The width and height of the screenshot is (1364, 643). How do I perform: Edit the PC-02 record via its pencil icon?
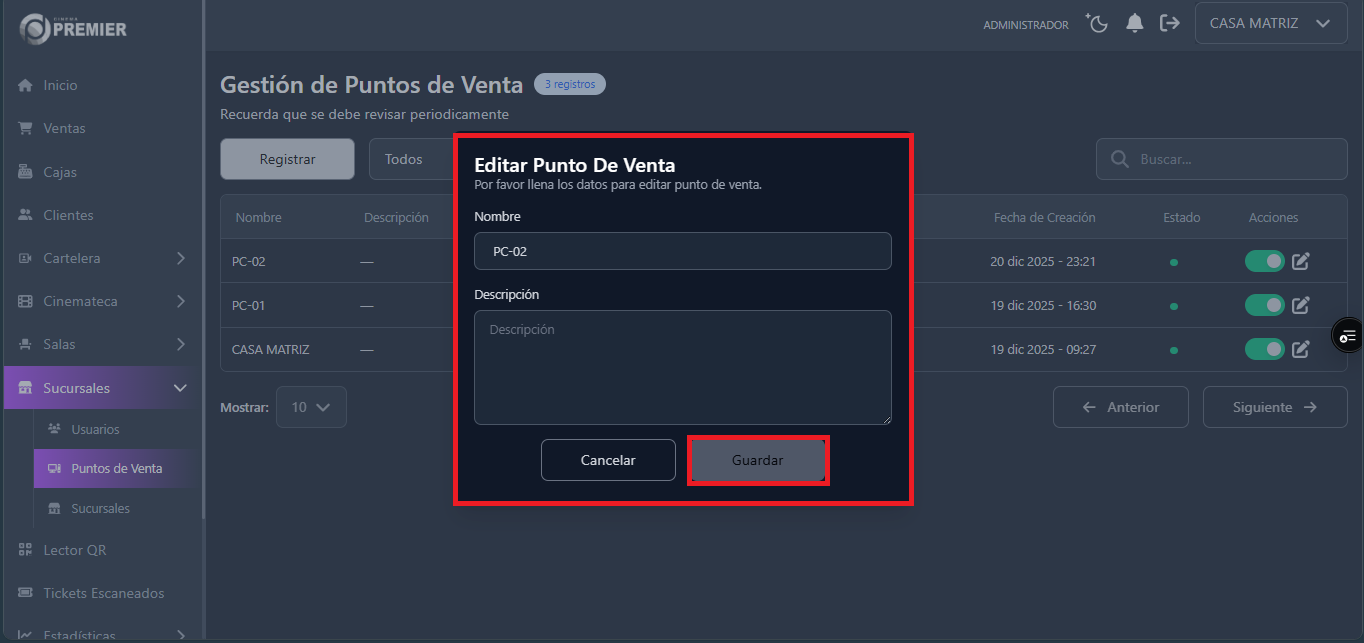click(1301, 261)
